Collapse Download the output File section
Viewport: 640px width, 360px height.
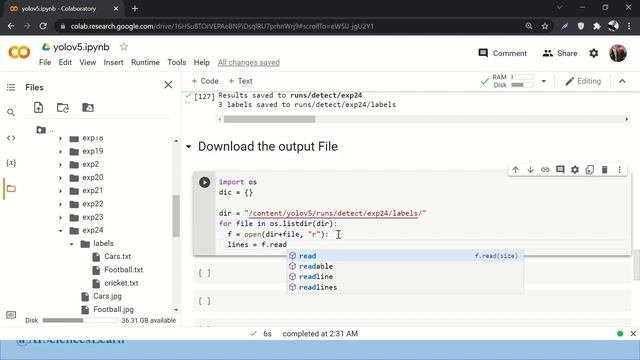click(x=188, y=147)
